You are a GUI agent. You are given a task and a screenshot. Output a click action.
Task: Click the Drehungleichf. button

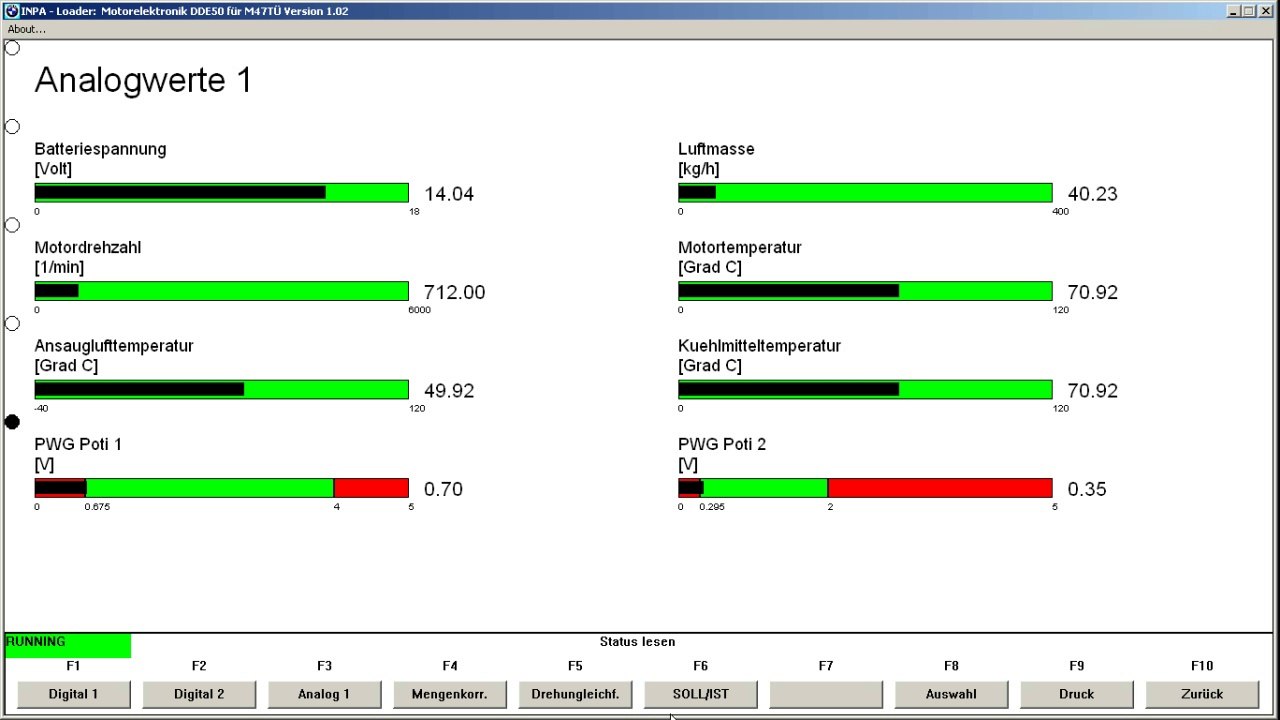click(575, 694)
